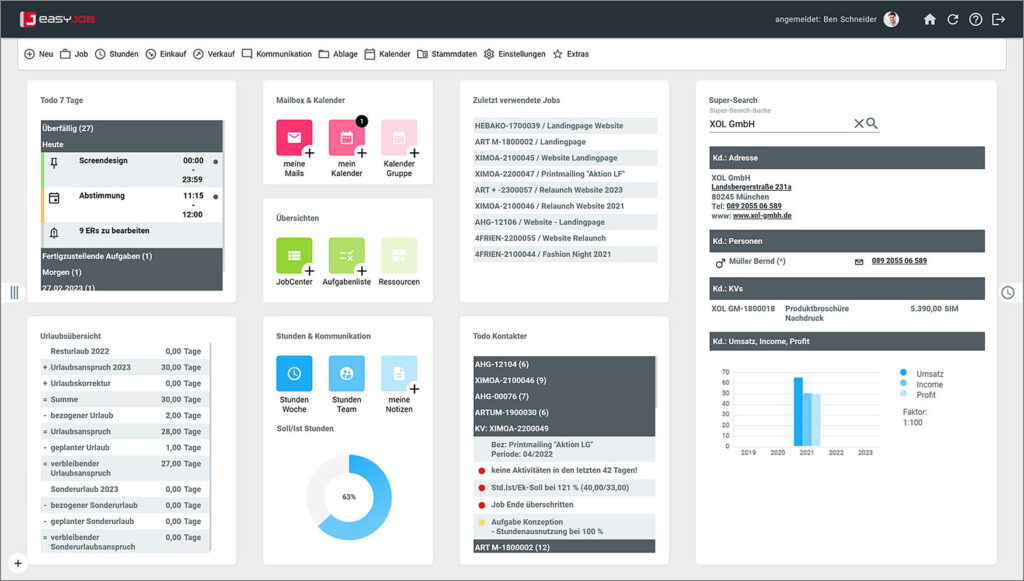The image size is (1024, 581).
Task: Open the JobCenter overview tile
Action: click(294, 256)
